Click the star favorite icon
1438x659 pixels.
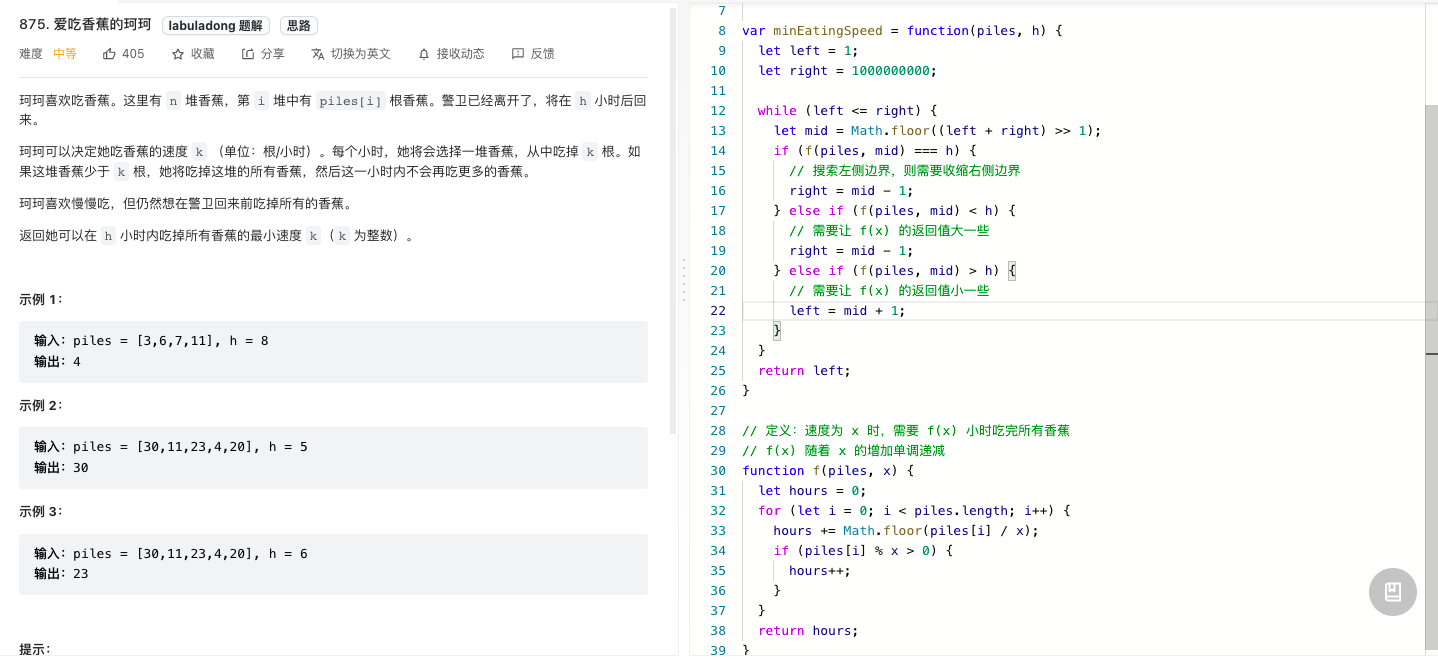point(178,54)
